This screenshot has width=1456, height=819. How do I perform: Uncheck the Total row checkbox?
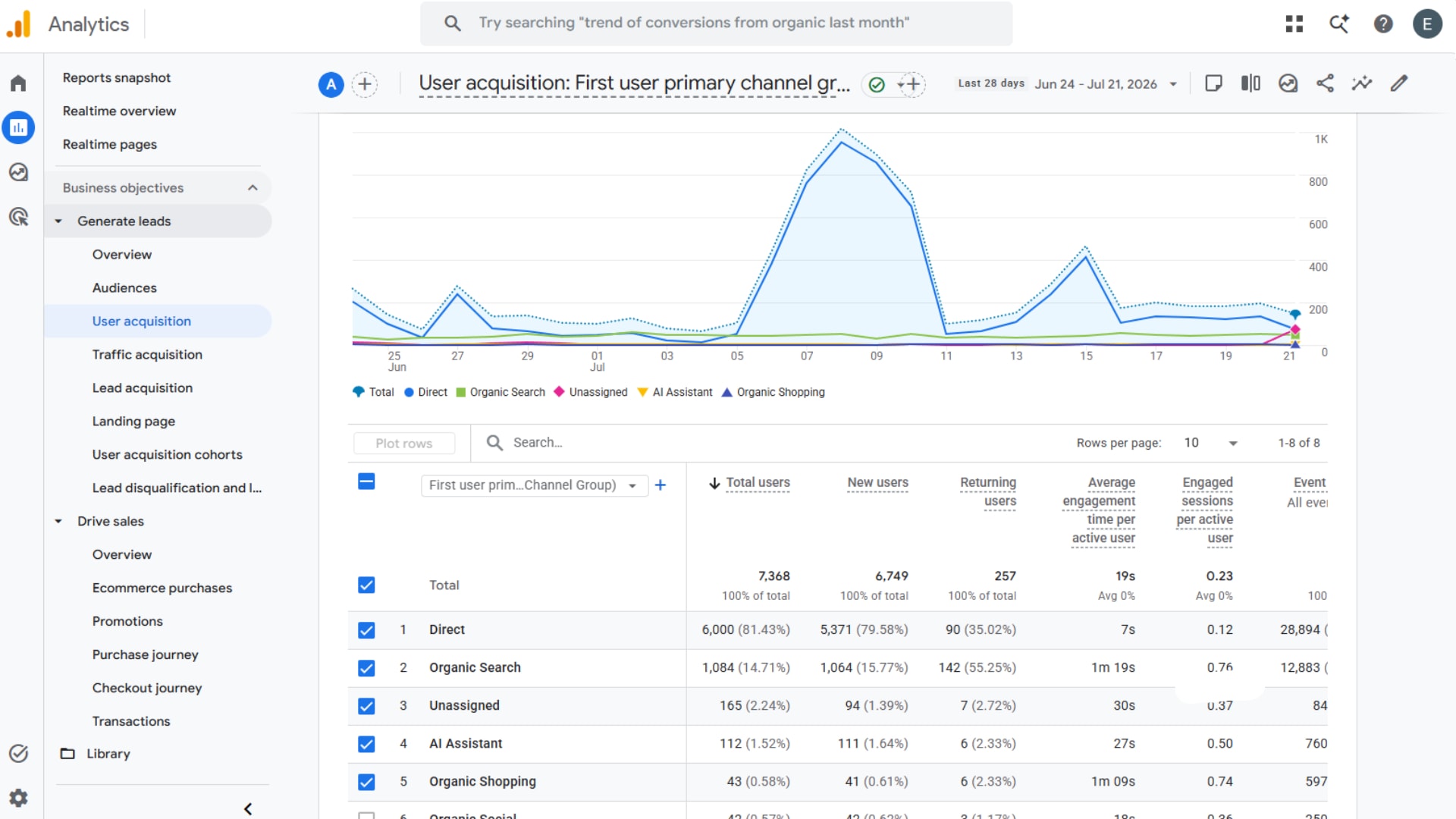[366, 585]
